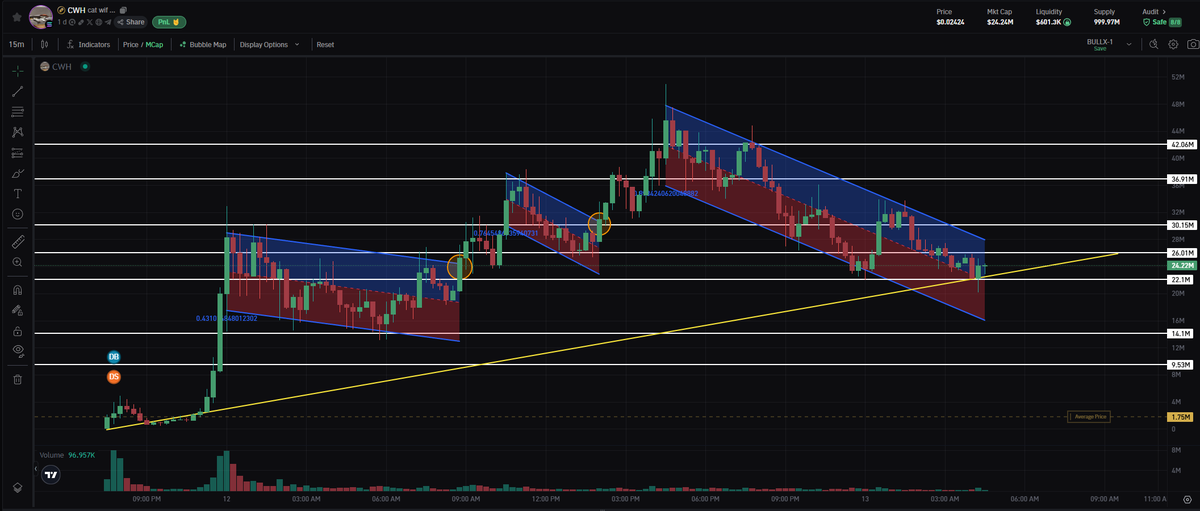Click the Supply 999.97M value
This screenshot has width=1200, height=511.
click(1105, 21)
